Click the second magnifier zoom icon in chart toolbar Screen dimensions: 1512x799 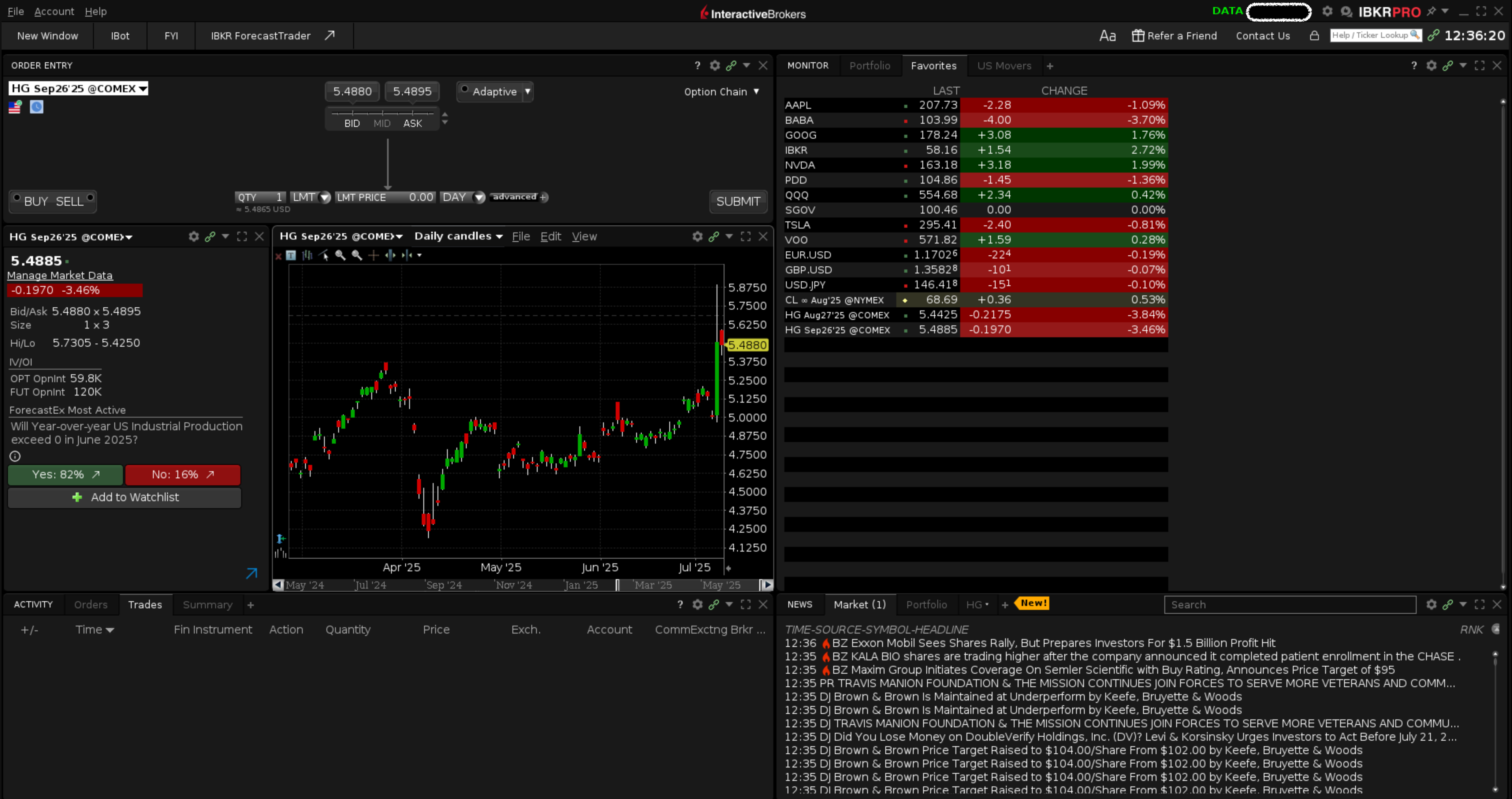pyautogui.click(x=356, y=255)
